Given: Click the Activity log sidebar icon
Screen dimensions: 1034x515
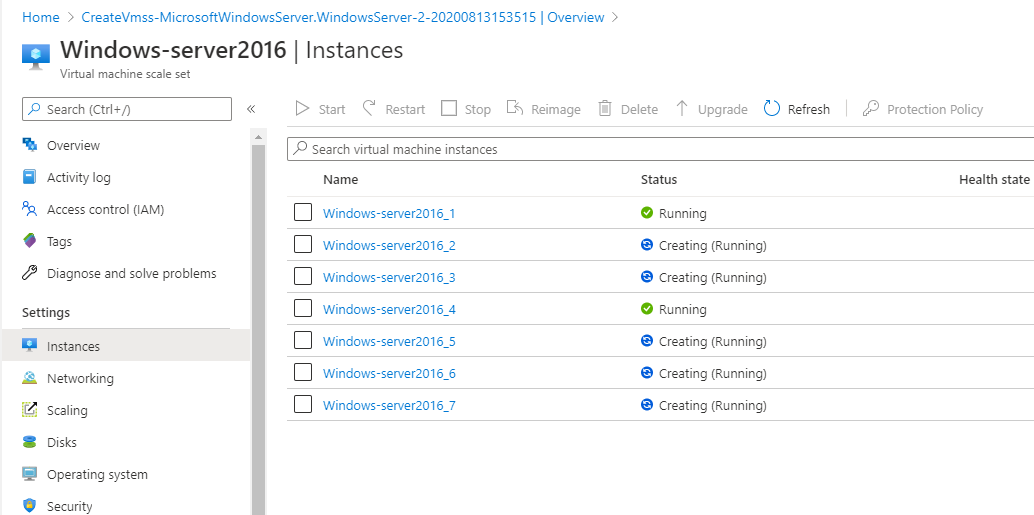Looking at the screenshot, I should point(30,177).
